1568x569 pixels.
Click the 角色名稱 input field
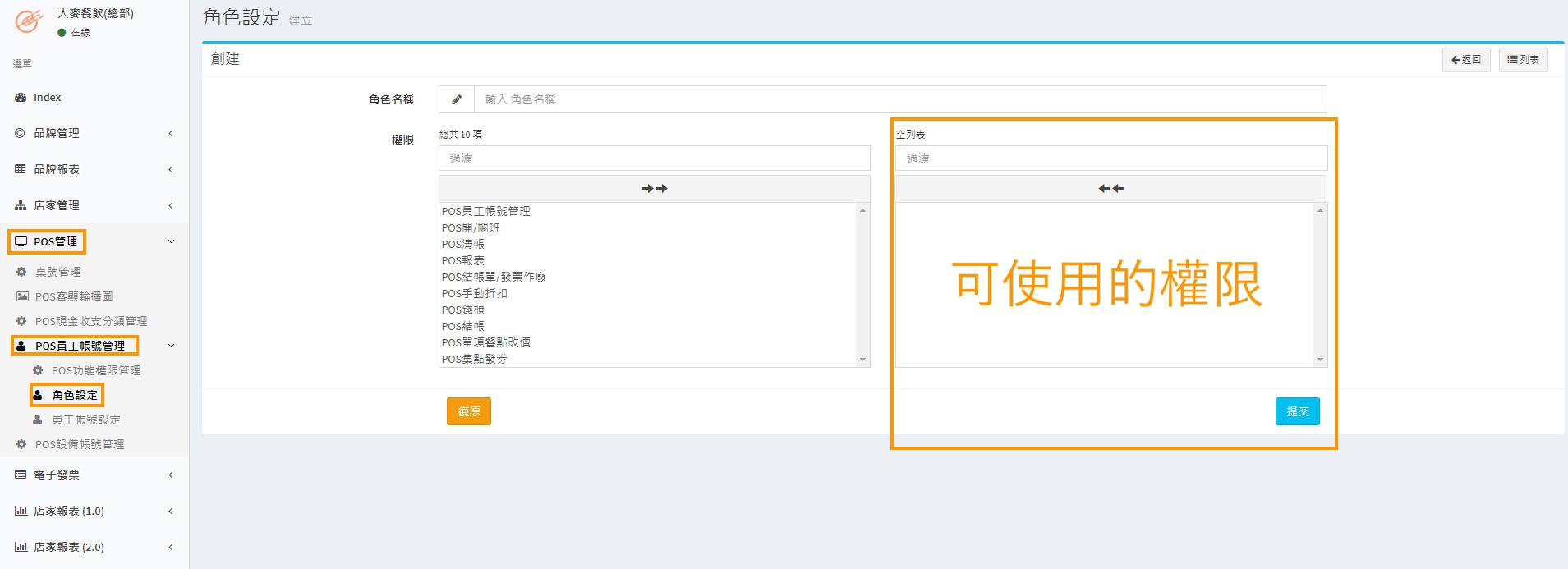899,99
